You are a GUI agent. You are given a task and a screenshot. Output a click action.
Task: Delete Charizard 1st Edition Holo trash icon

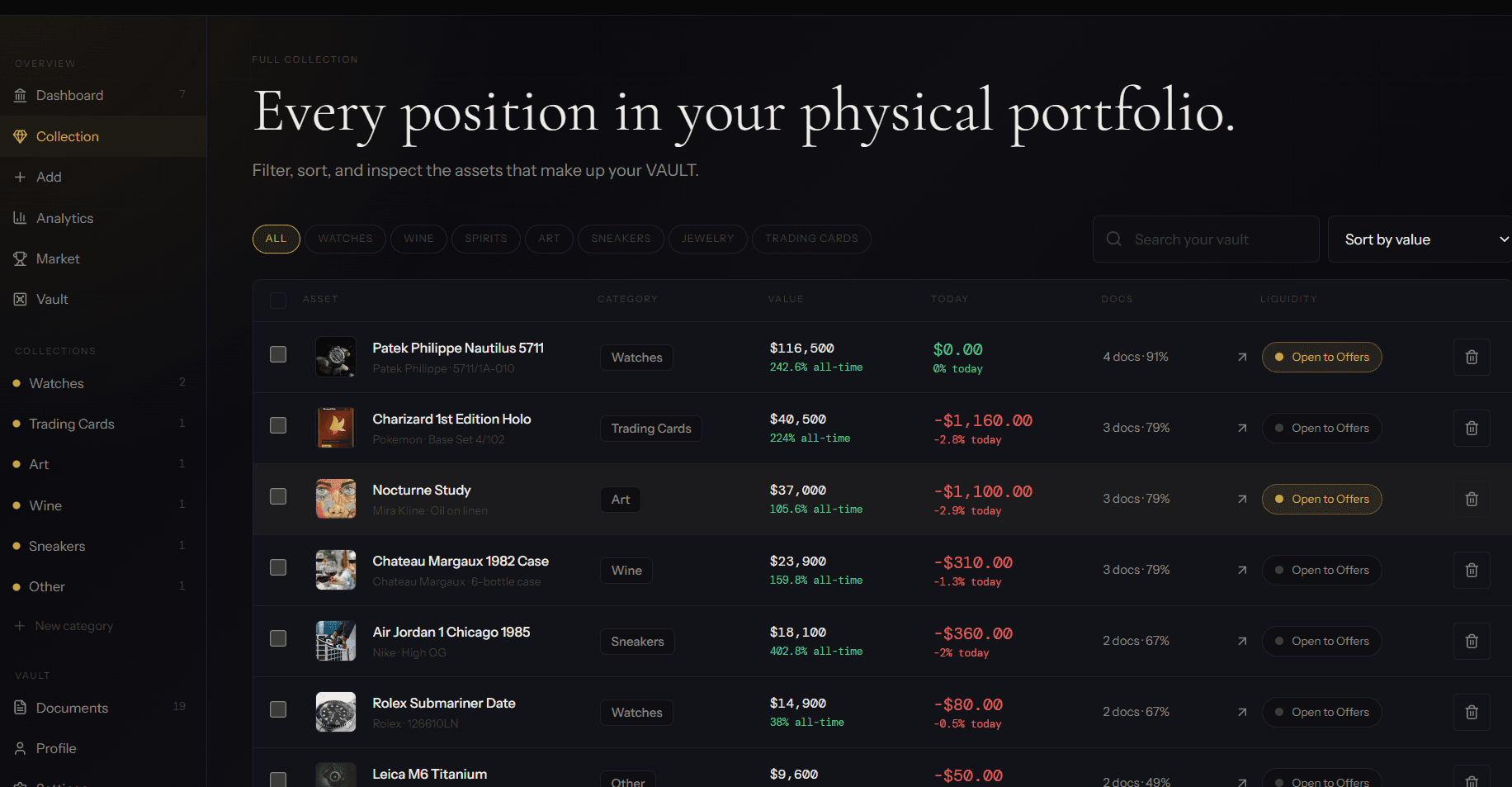point(1472,428)
